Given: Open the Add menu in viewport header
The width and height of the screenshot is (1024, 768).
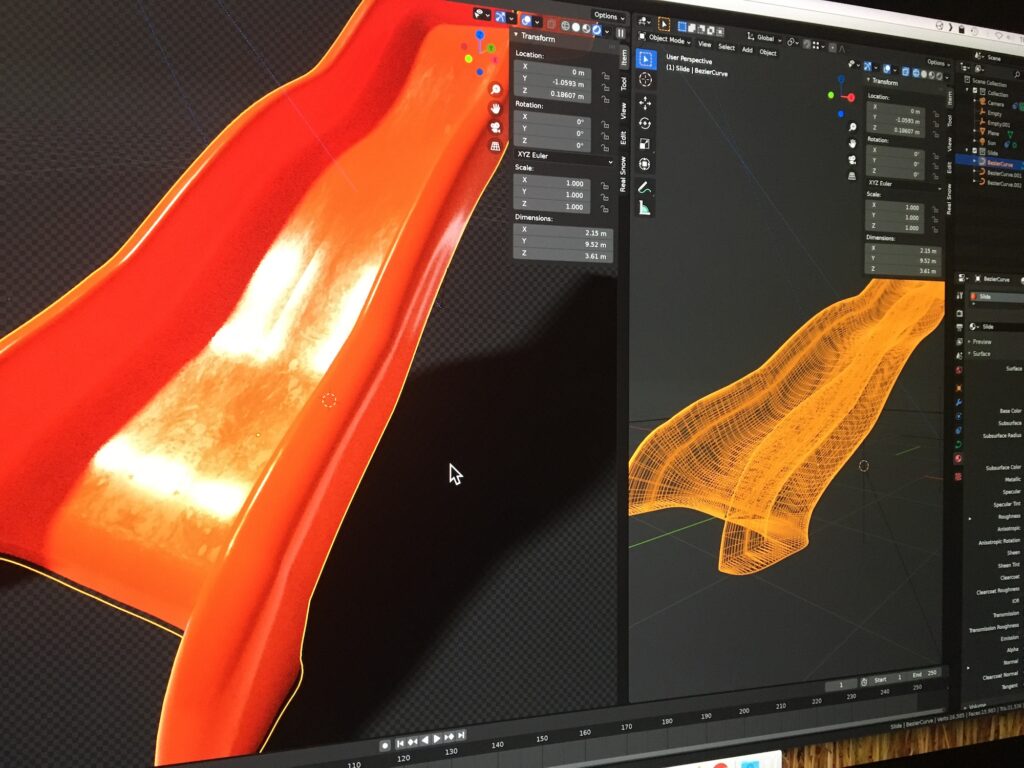Looking at the screenshot, I should [x=747, y=50].
